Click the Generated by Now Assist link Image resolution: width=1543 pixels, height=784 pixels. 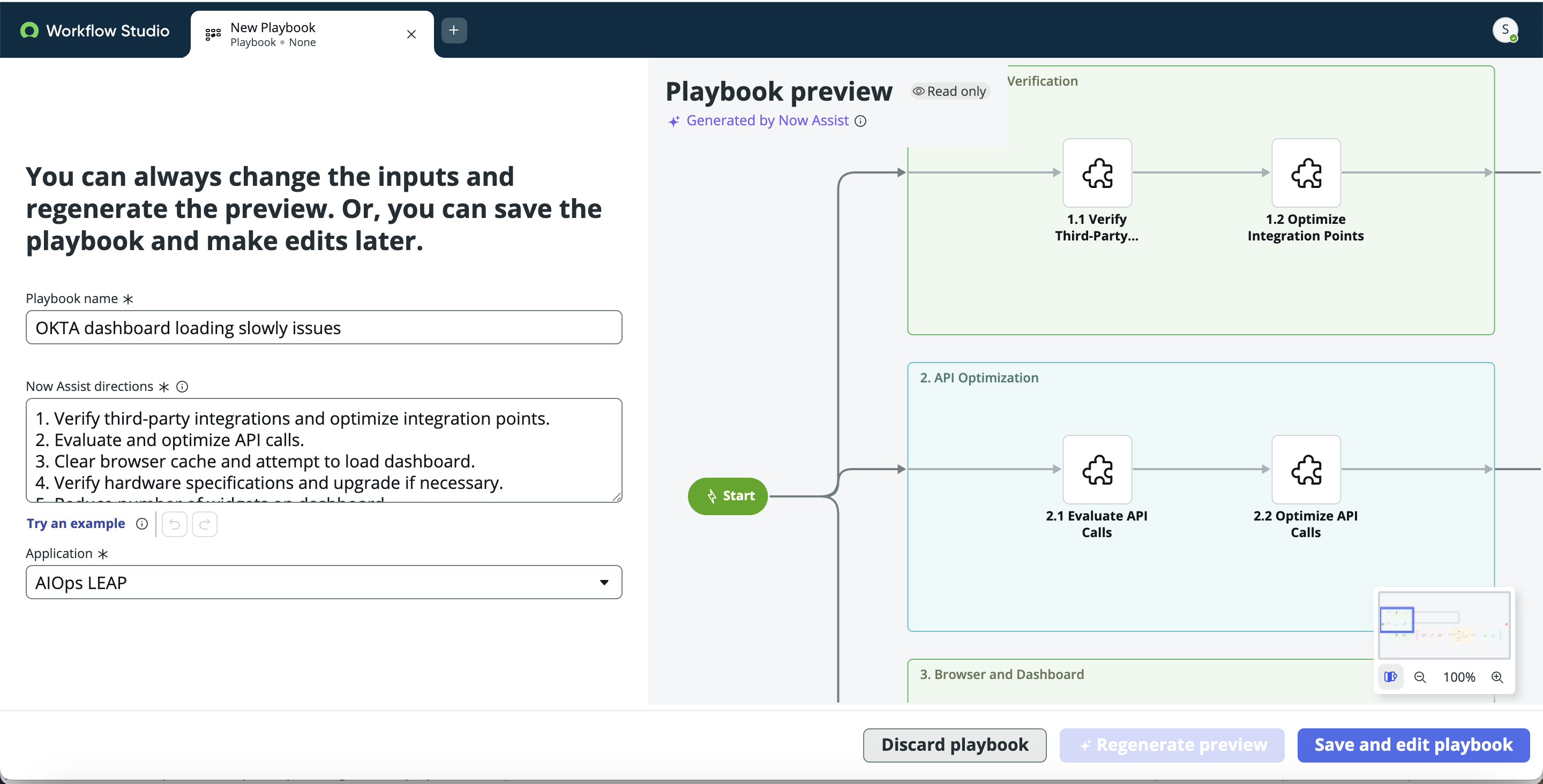(767, 120)
